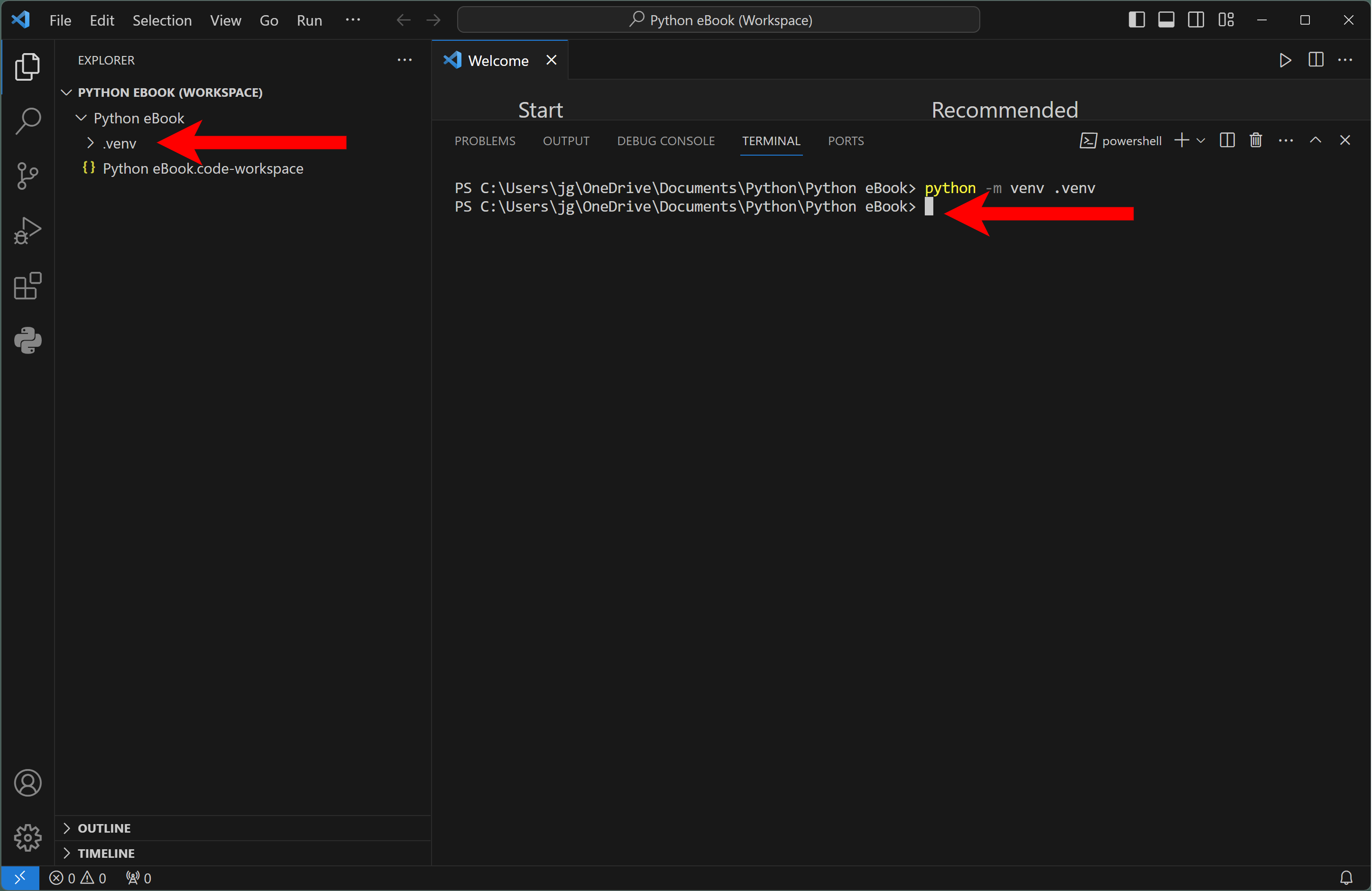1372x891 pixels.
Task: Toggle the secondary side bar
Action: tap(1196, 19)
